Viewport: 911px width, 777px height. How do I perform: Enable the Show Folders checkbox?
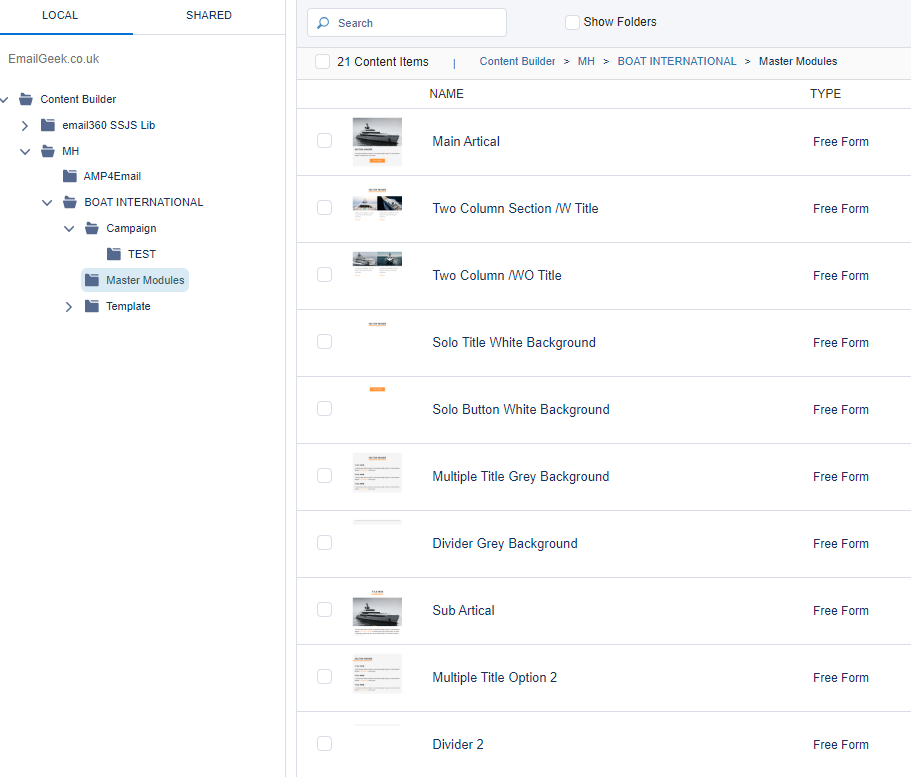571,21
